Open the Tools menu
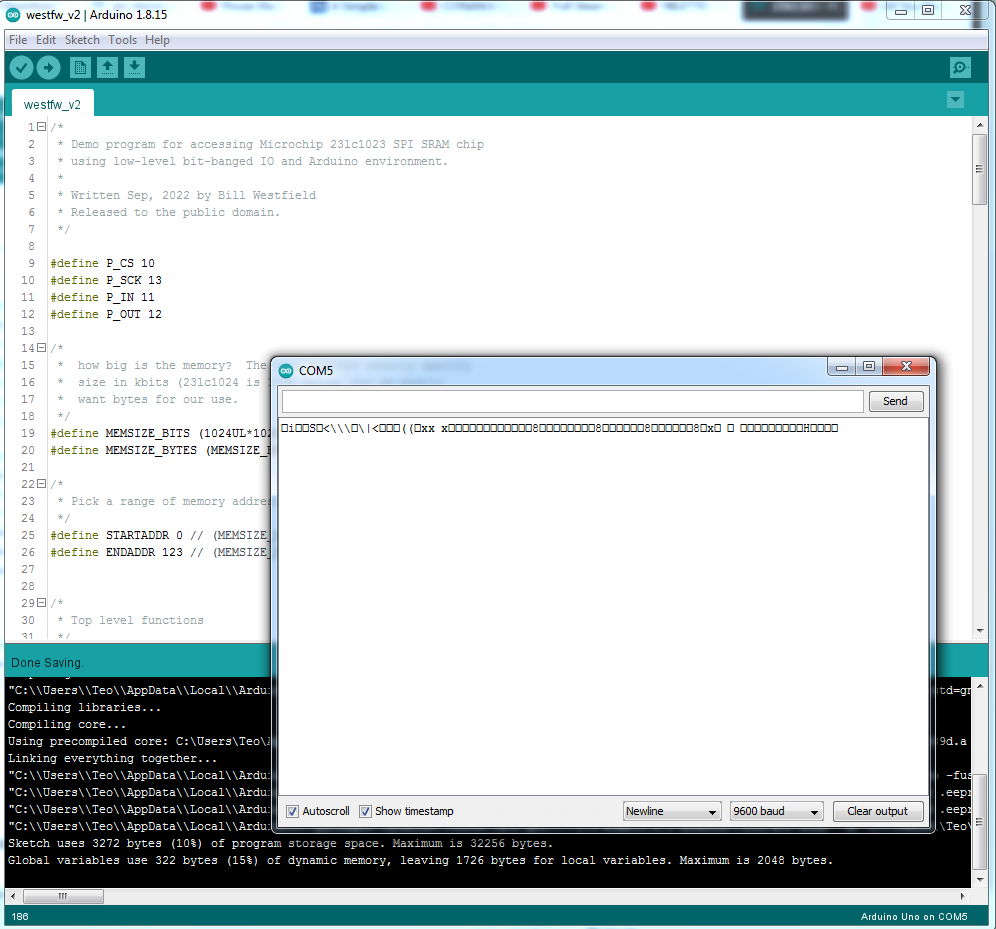The image size is (996, 929). [x=122, y=40]
